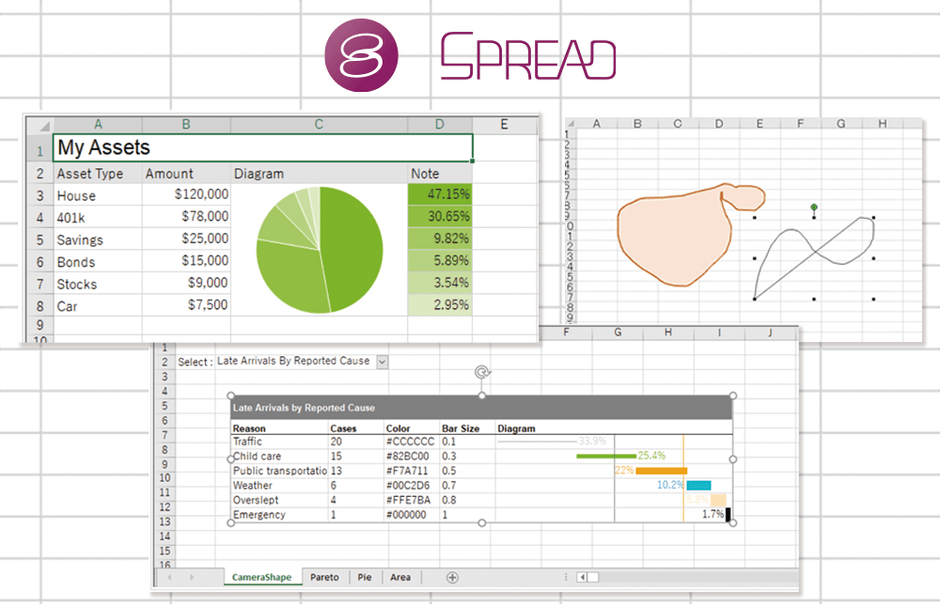Select column E header in assets sheet
Screen dimensions: 940x604
click(504, 125)
